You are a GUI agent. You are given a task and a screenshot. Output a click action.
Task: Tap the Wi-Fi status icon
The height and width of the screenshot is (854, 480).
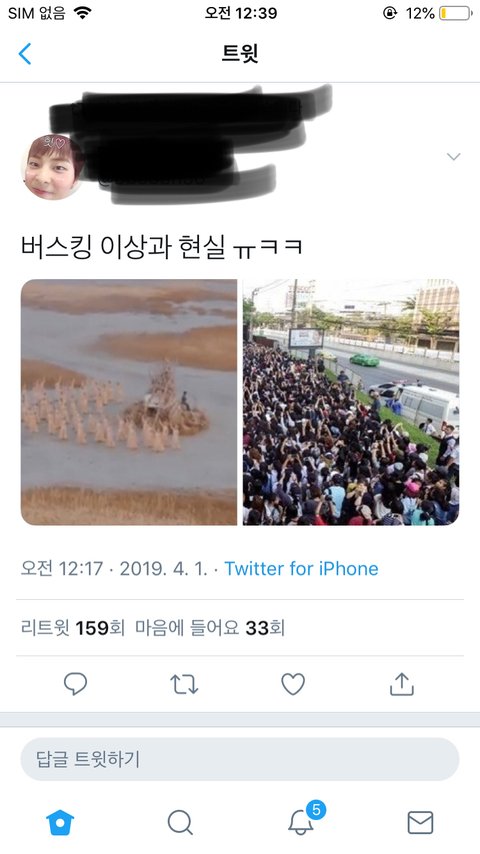(x=82, y=13)
